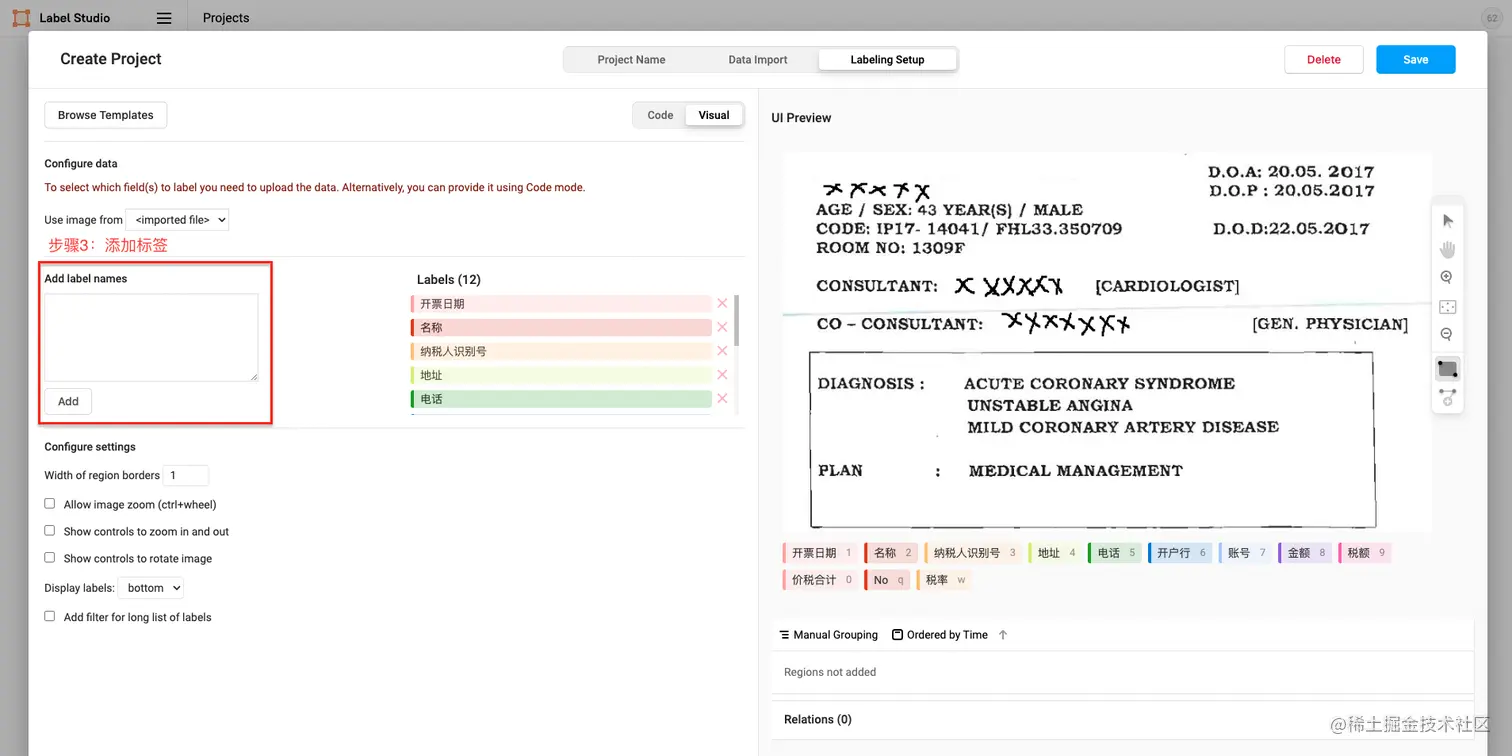
Task: Open the user avatar in top corner
Action: coord(1492,18)
